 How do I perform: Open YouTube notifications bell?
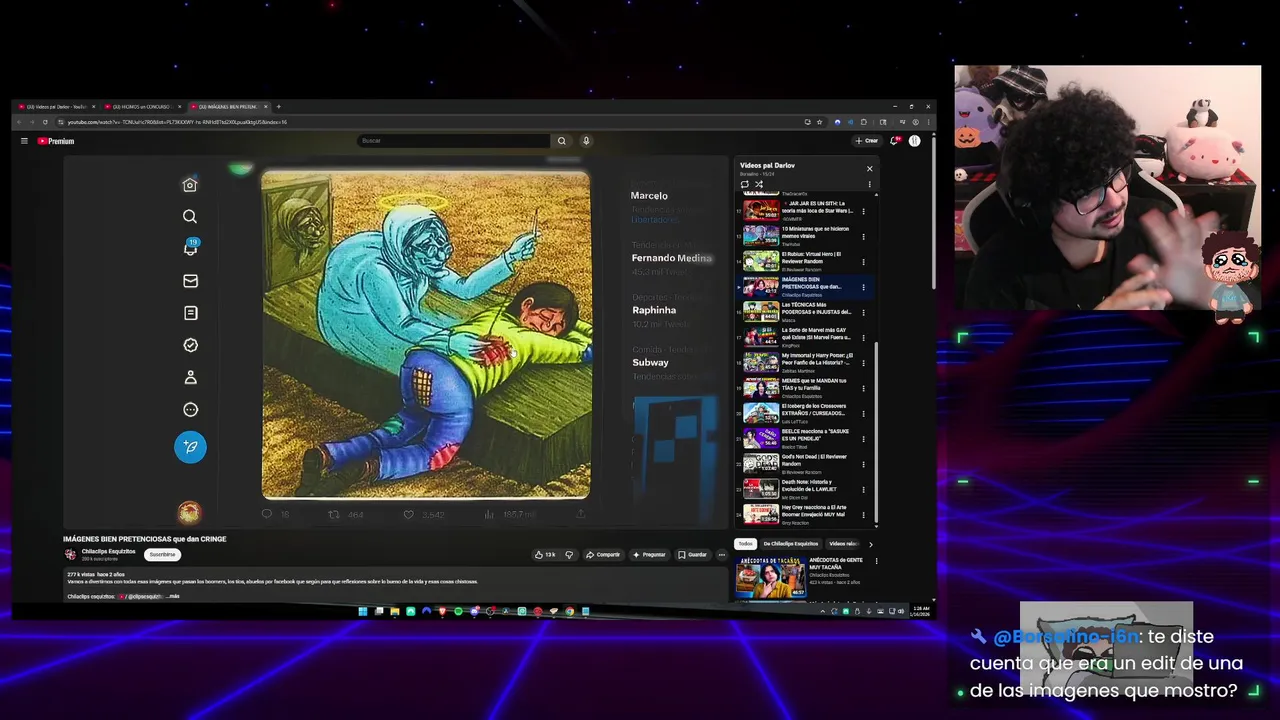[895, 141]
